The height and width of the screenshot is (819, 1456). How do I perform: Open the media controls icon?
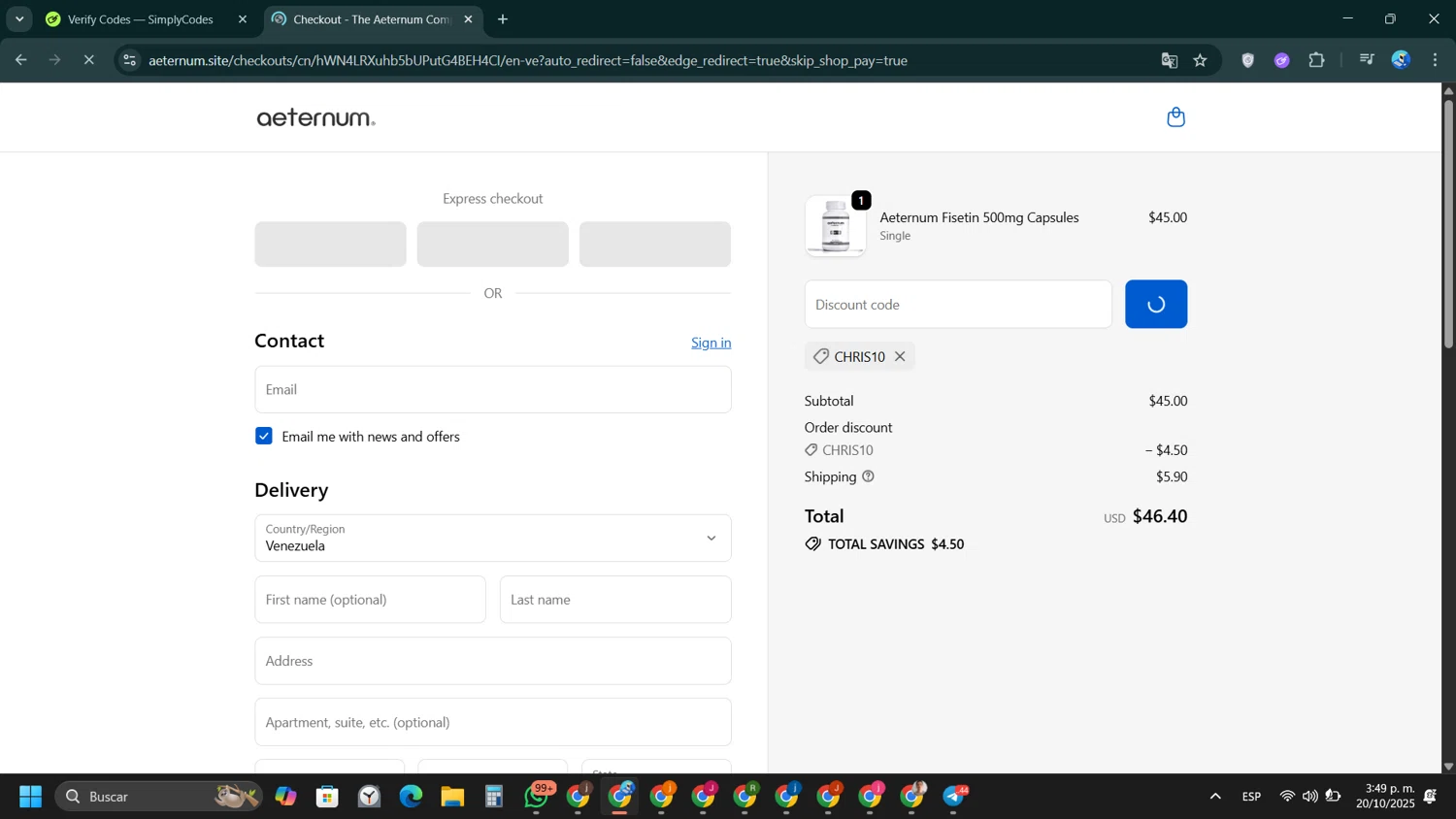tap(1367, 60)
